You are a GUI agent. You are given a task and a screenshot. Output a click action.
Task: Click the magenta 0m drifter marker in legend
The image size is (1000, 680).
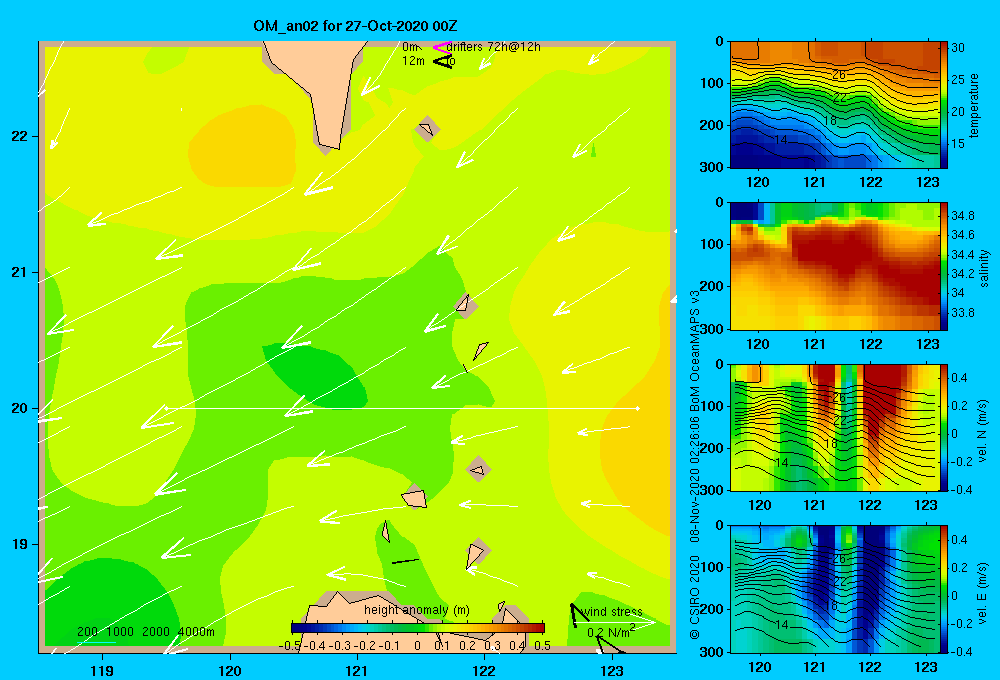point(441,47)
